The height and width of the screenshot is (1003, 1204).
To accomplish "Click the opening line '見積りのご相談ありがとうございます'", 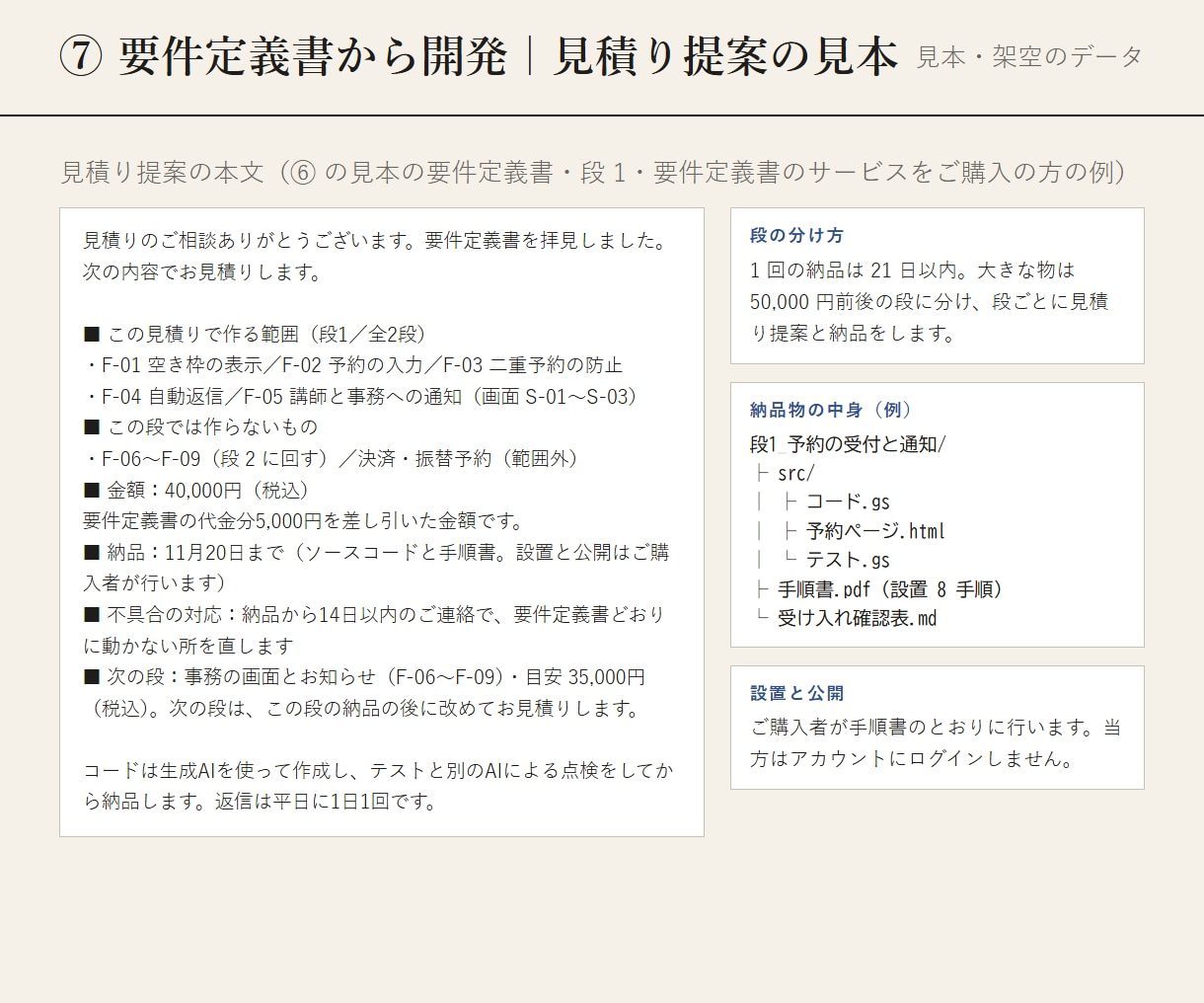I will tap(245, 240).
